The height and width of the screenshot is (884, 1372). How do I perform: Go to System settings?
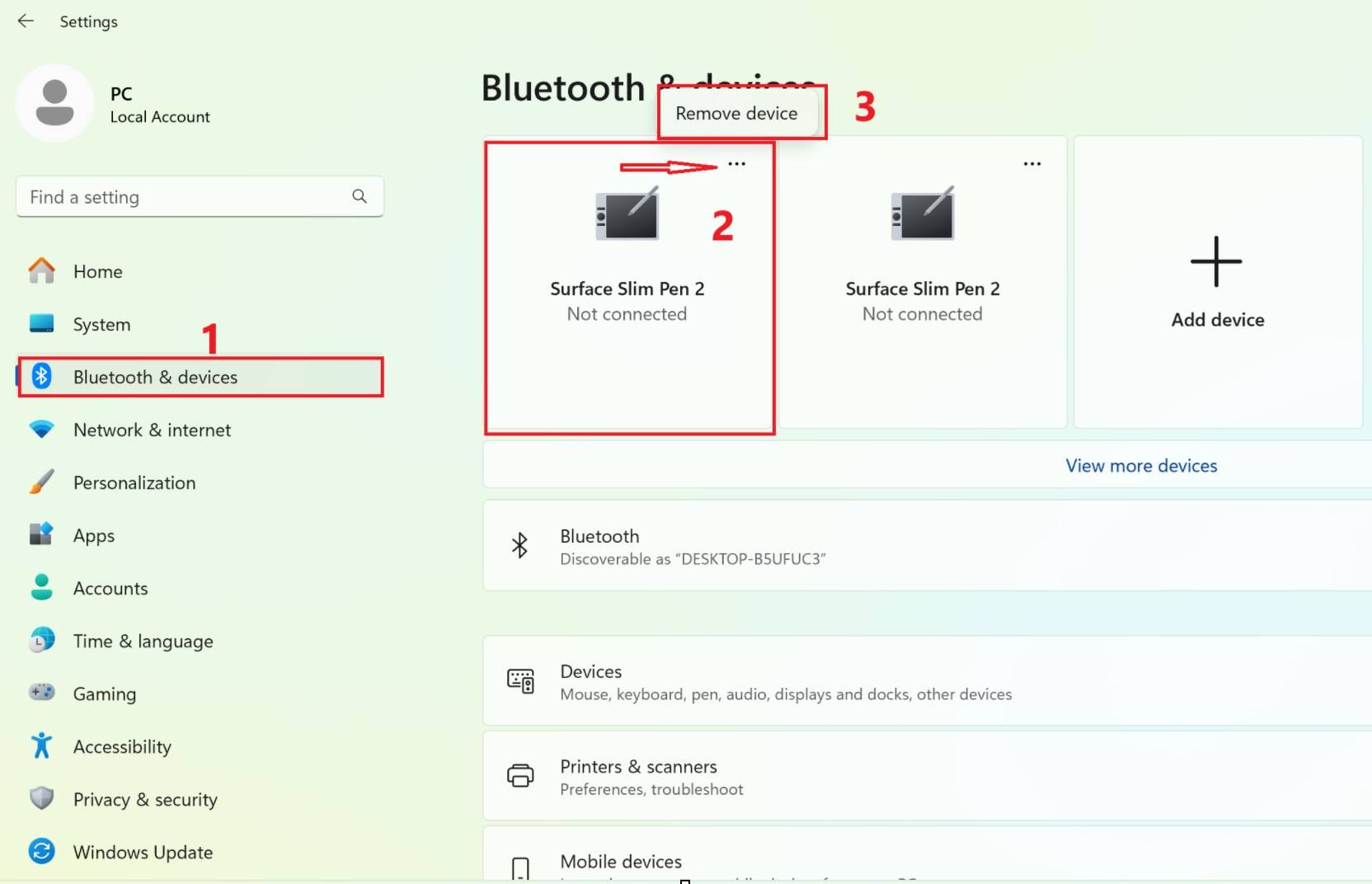[x=200, y=324]
